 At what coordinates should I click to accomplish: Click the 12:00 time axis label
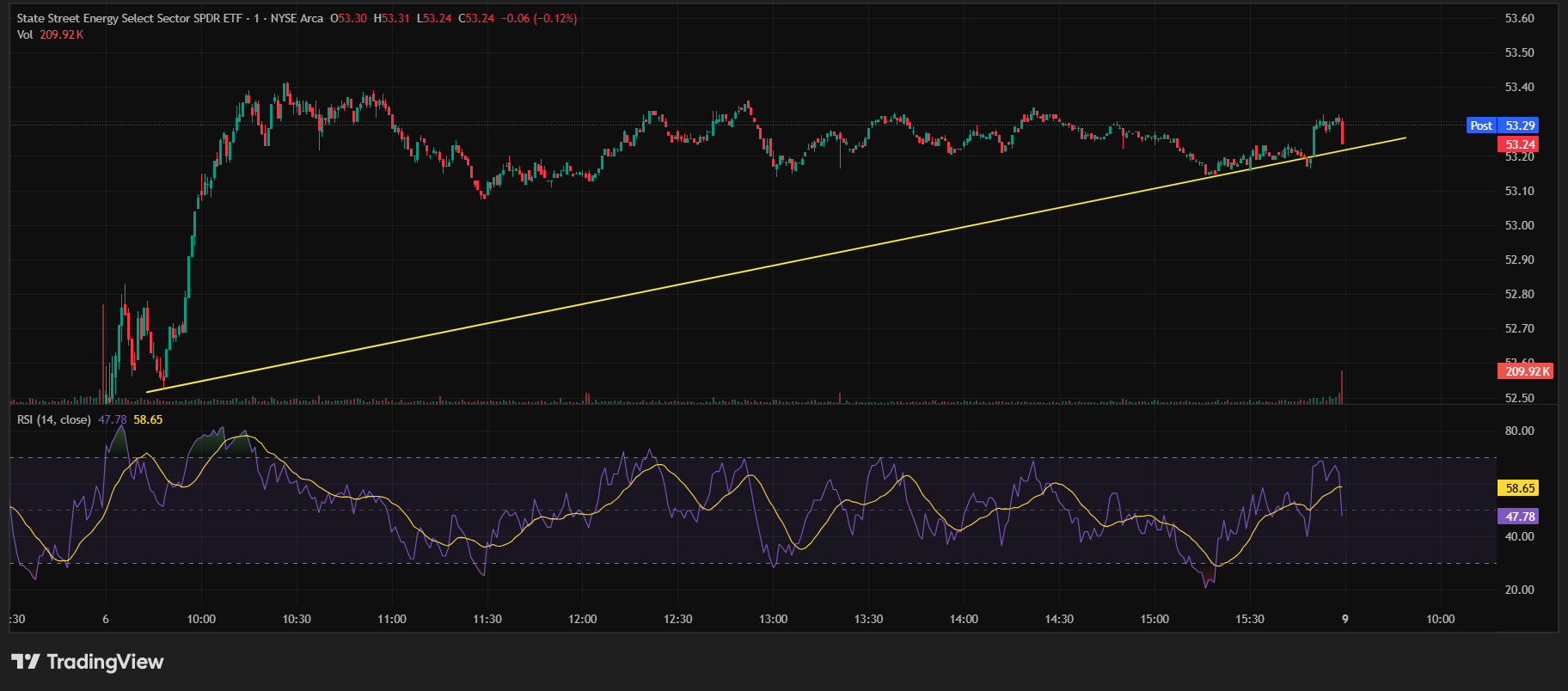583,619
